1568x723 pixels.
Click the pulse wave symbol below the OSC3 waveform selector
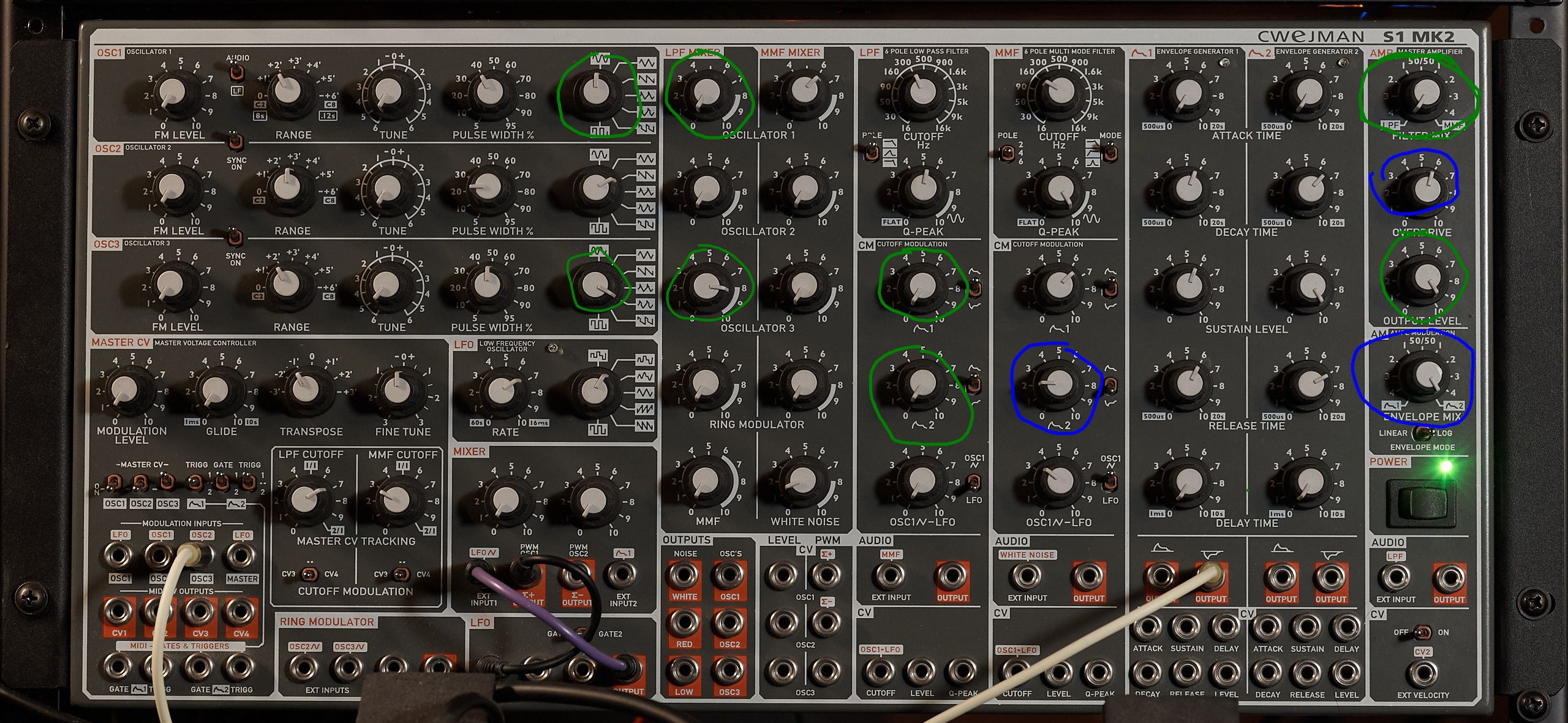click(x=598, y=324)
